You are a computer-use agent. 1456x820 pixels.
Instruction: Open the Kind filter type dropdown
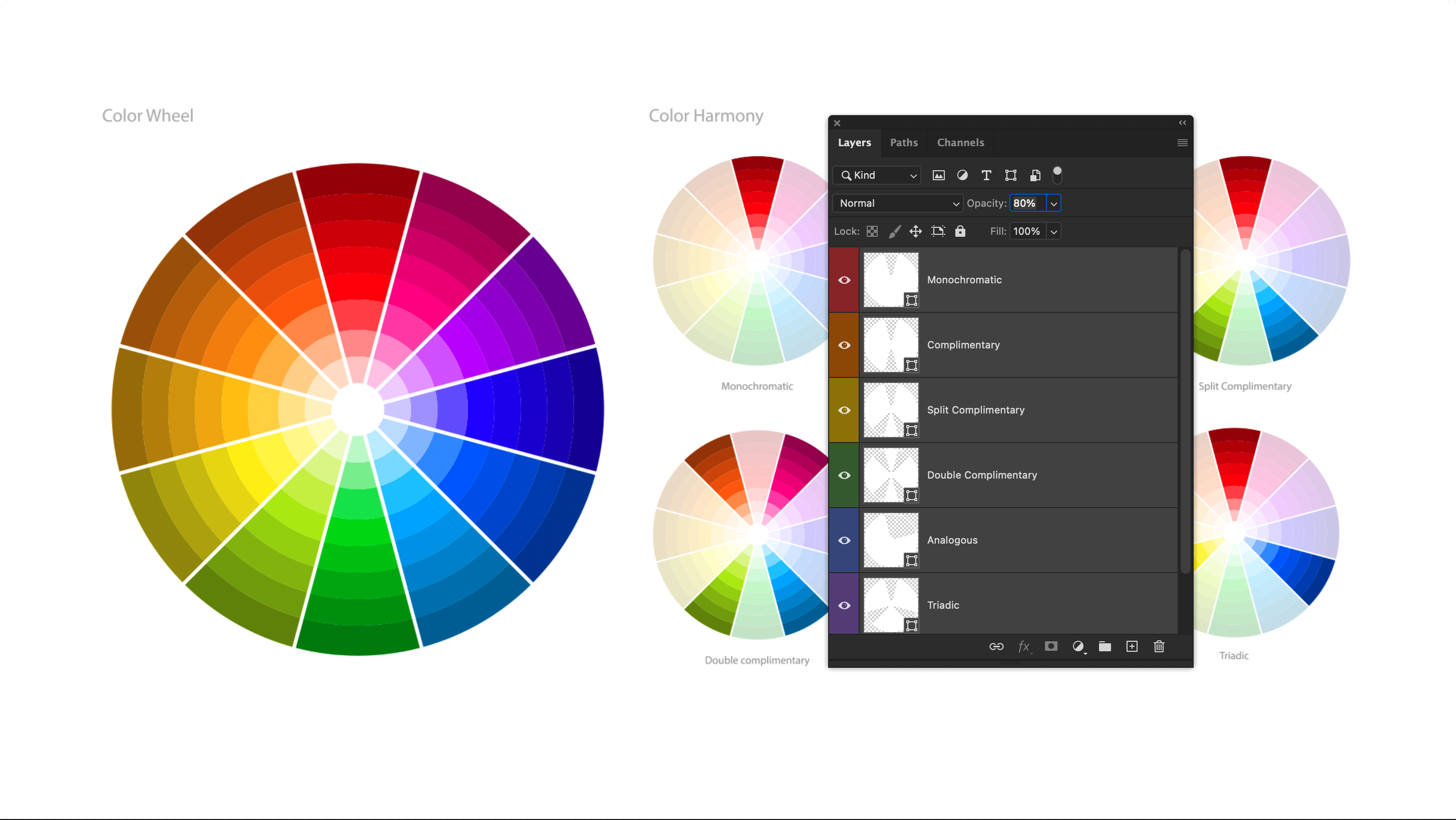click(x=877, y=175)
